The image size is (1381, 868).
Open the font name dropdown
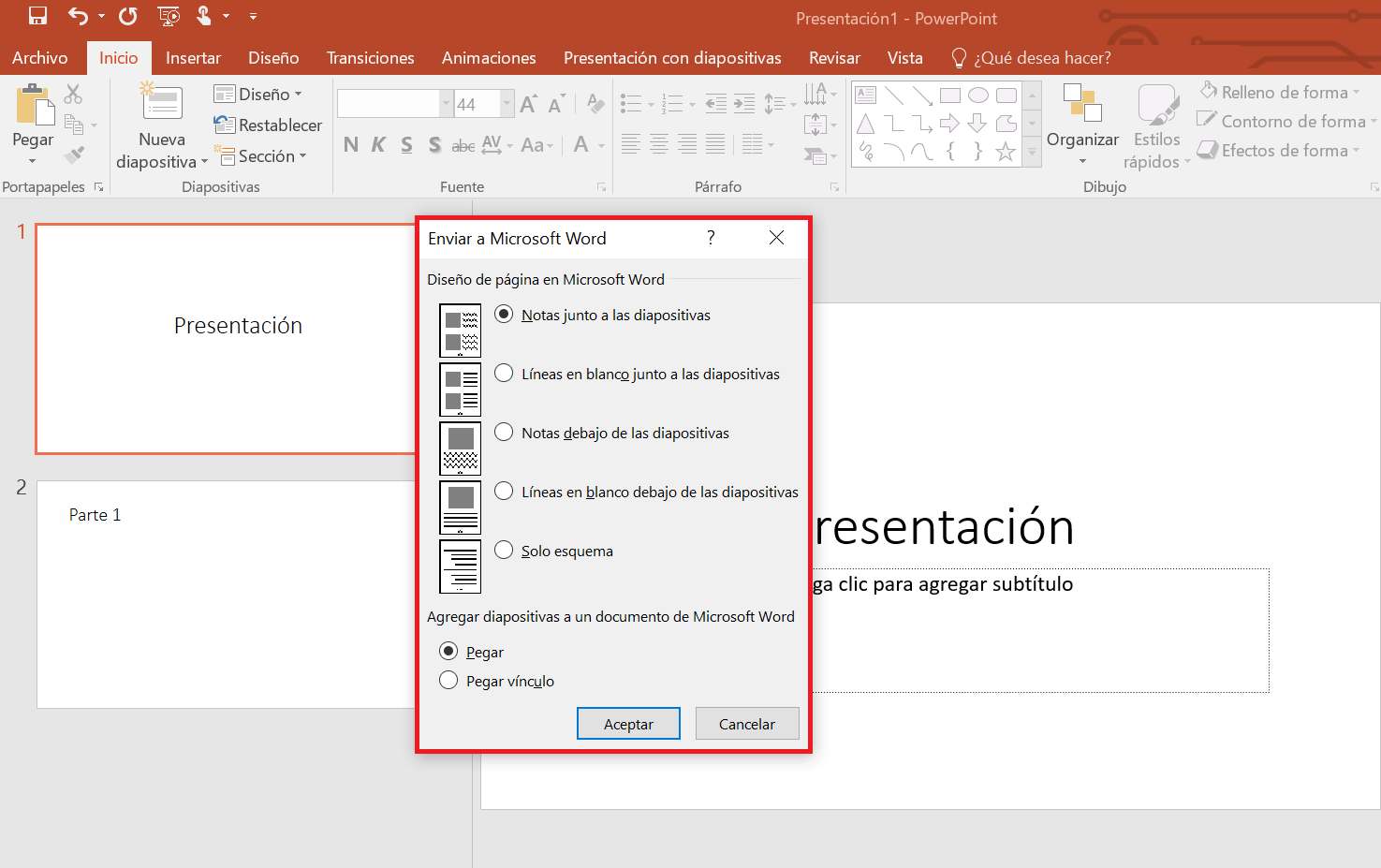pos(447,104)
